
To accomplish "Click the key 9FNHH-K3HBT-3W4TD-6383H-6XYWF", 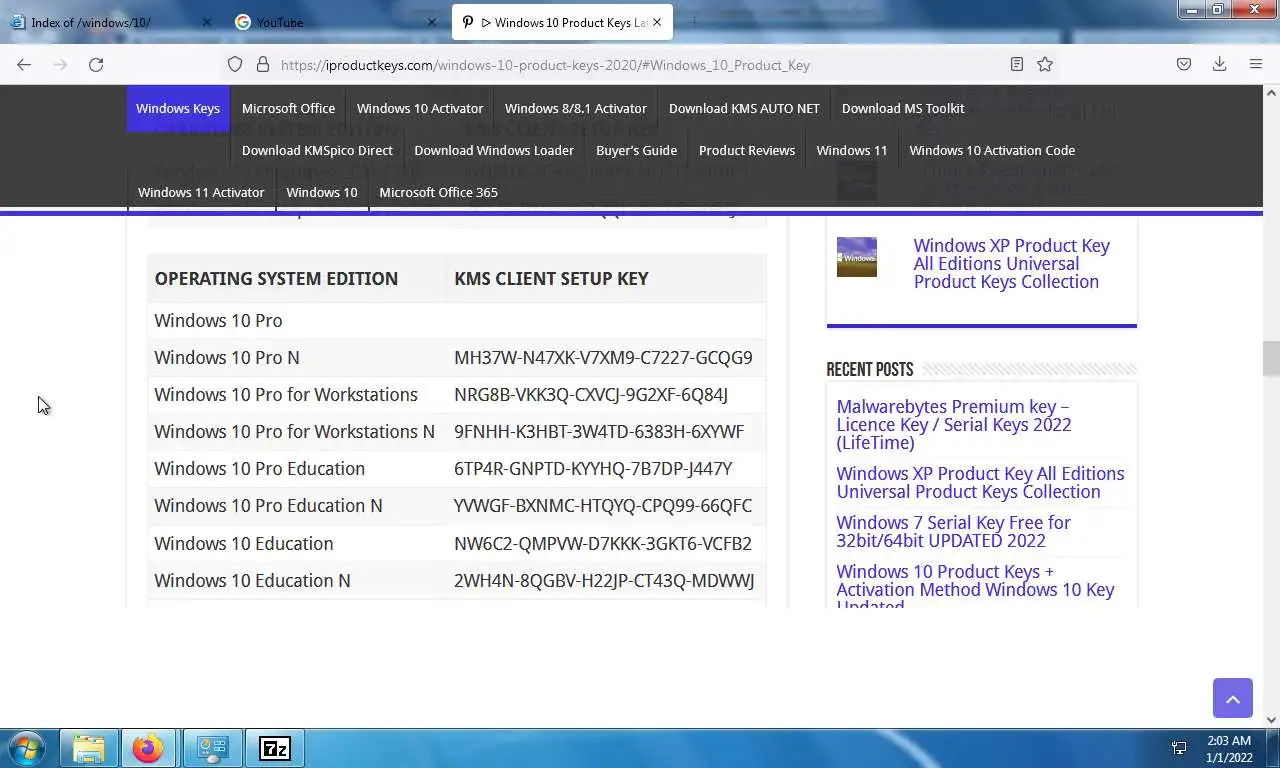I will [x=599, y=431].
